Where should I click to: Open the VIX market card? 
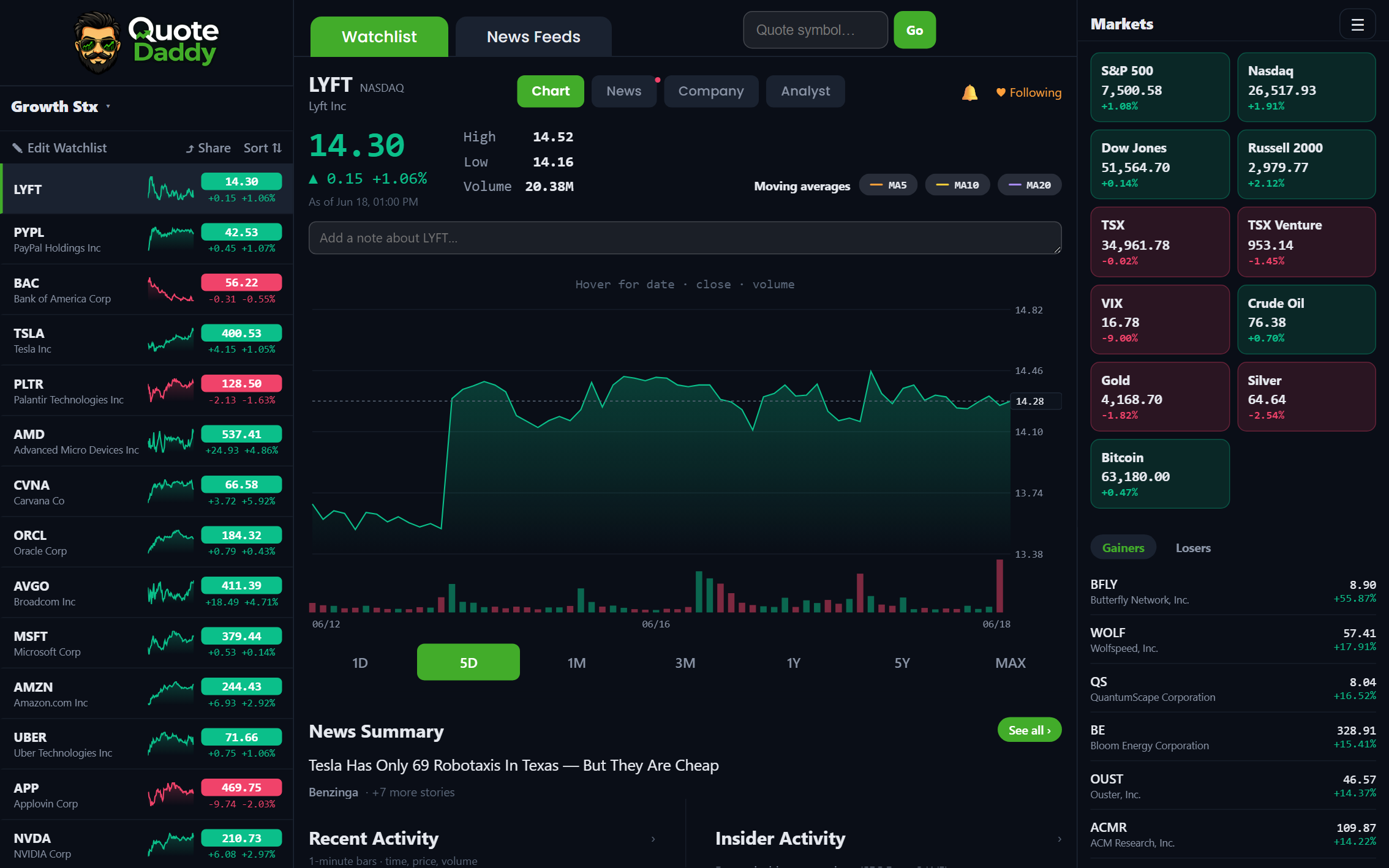tap(1160, 320)
